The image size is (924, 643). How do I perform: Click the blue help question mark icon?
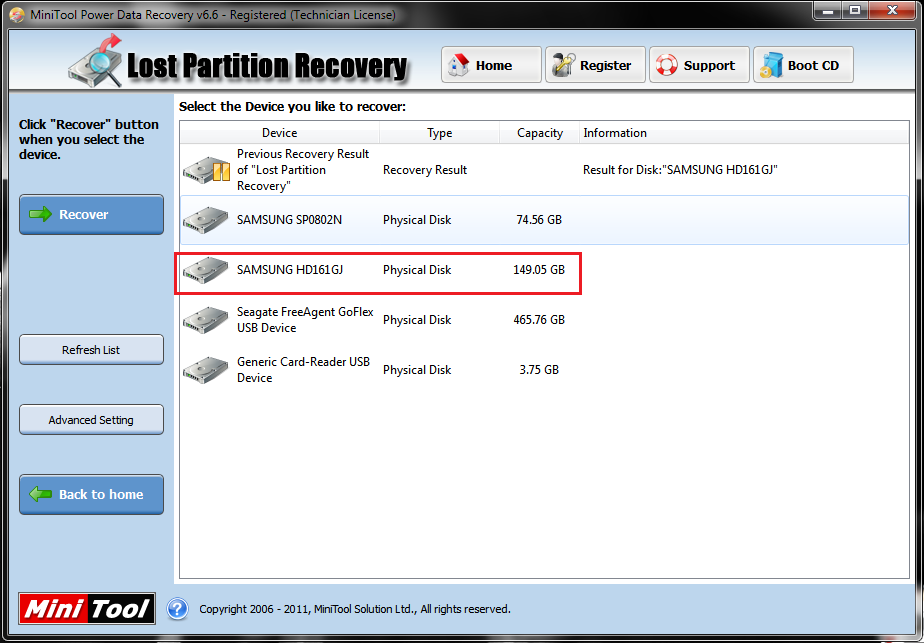tap(177, 609)
